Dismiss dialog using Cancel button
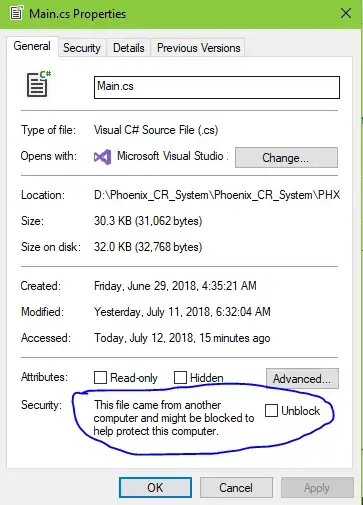363x505 pixels. (x=236, y=488)
